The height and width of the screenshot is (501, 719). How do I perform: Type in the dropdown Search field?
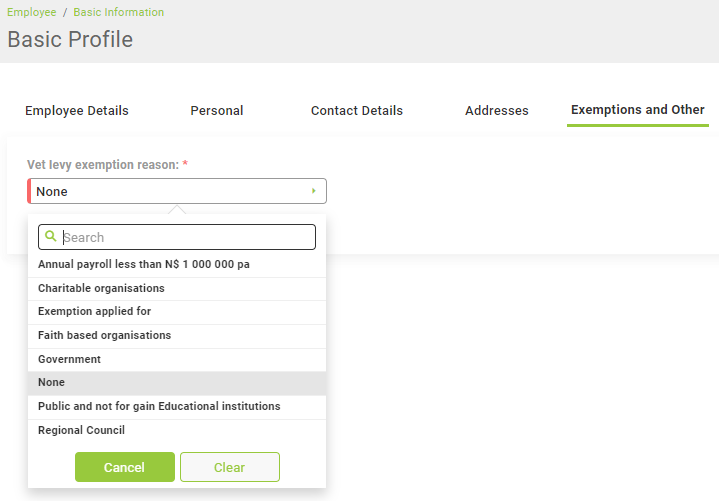pos(187,237)
